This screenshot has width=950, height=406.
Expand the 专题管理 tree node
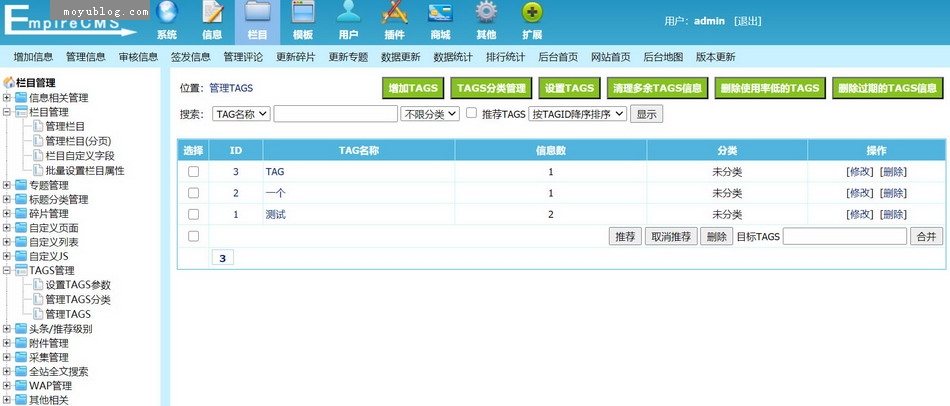pyautogui.click(x=7, y=185)
